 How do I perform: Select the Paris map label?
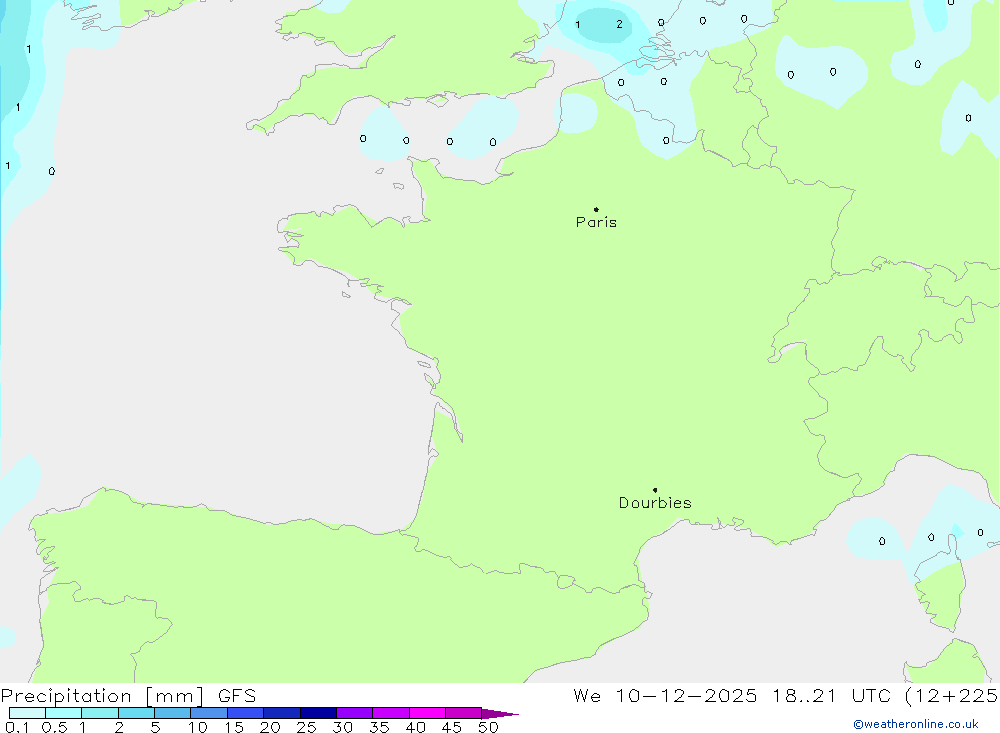(x=596, y=222)
